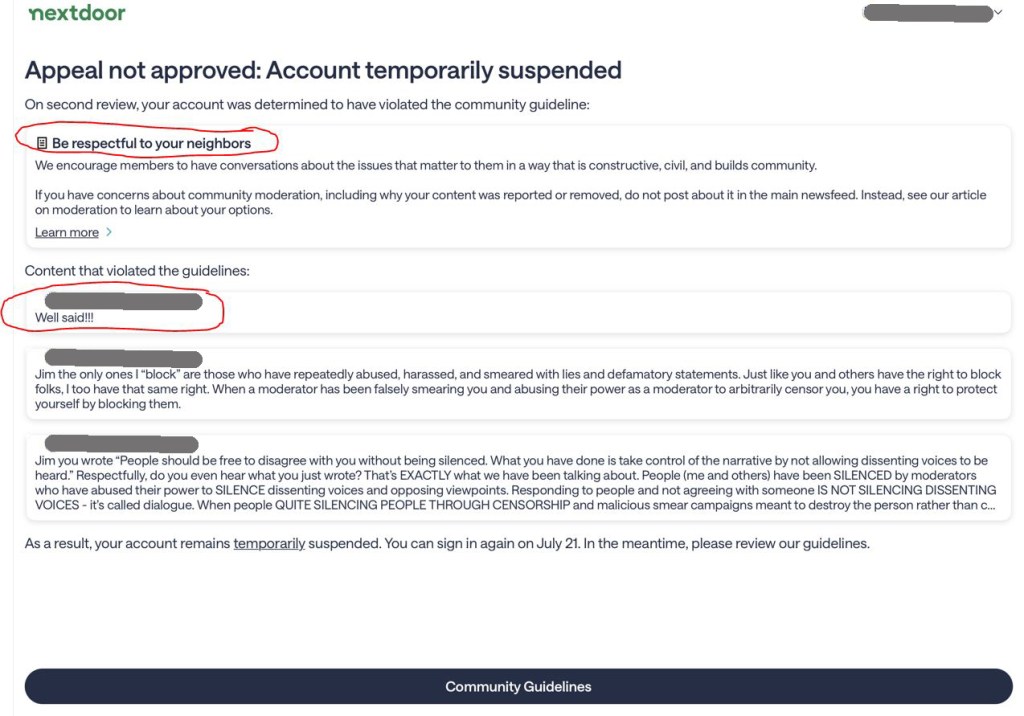The height and width of the screenshot is (716, 1024).
Task: Click the 'Appeal not approved' page heading
Action: click(x=323, y=70)
